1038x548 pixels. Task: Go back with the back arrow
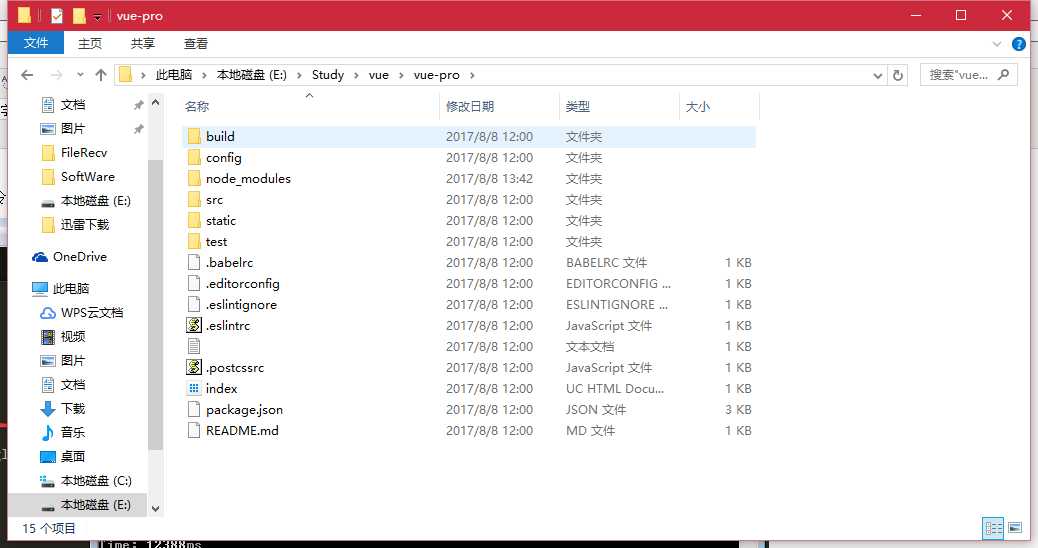pos(27,75)
